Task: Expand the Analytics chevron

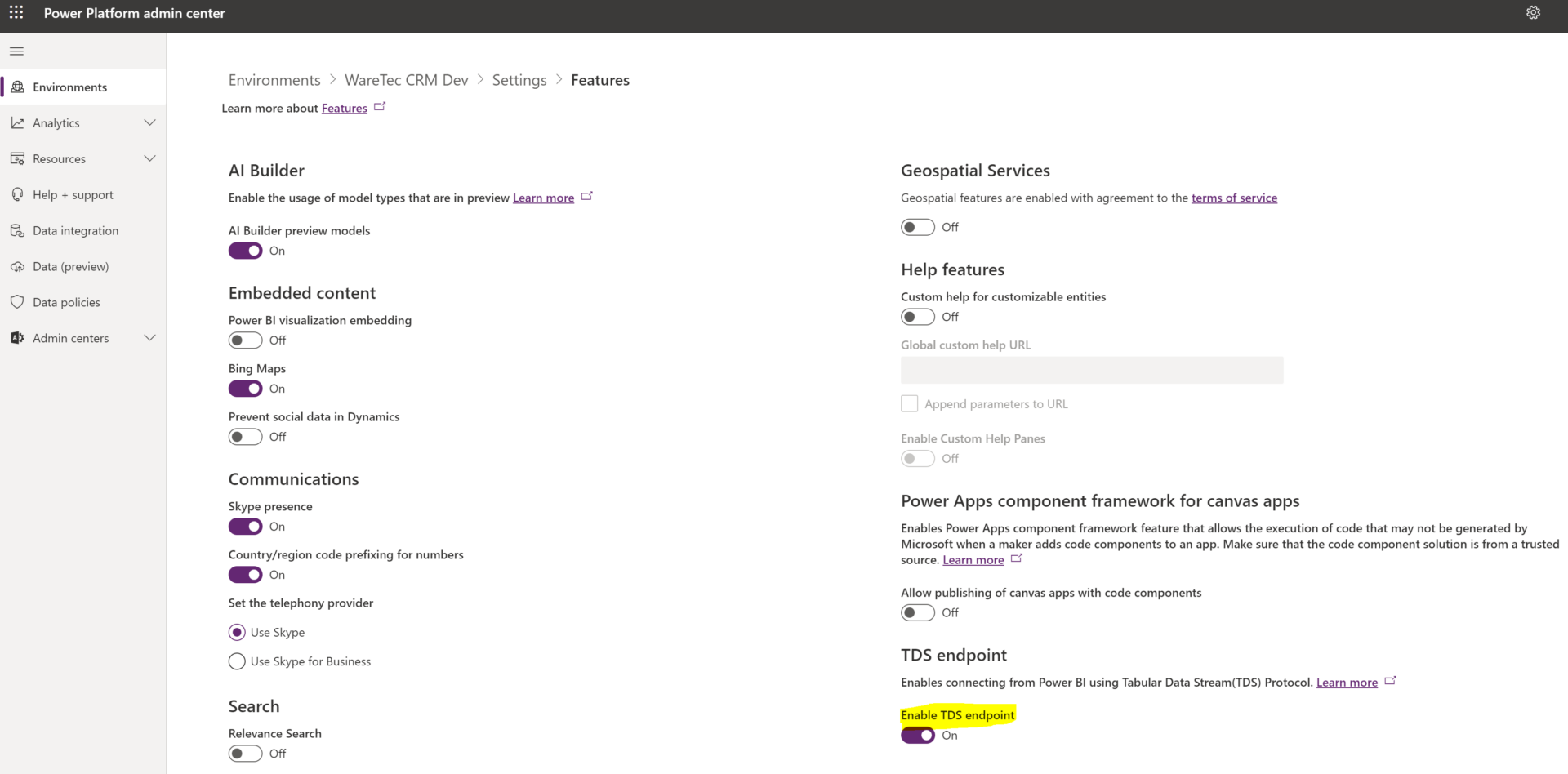Action: click(x=149, y=122)
